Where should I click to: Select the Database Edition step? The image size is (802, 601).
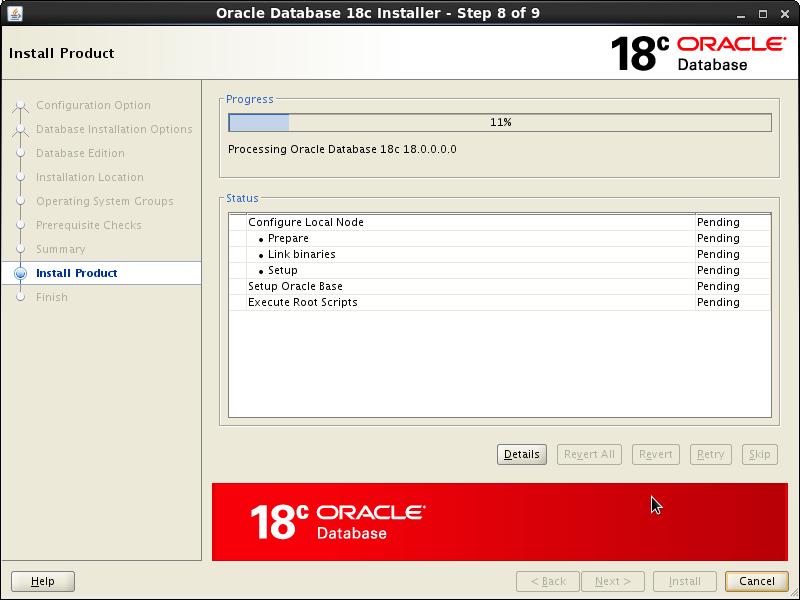coord(80,153)
